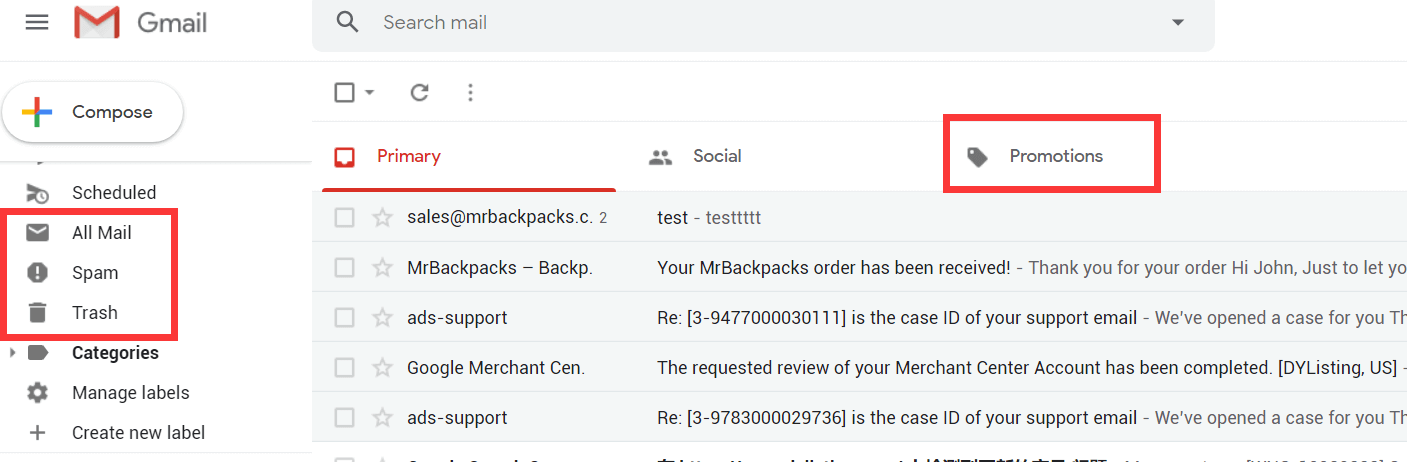Click sender Google Merchant Cen.
This screenshot has width=1407, height=462.
tap(496, 367)
